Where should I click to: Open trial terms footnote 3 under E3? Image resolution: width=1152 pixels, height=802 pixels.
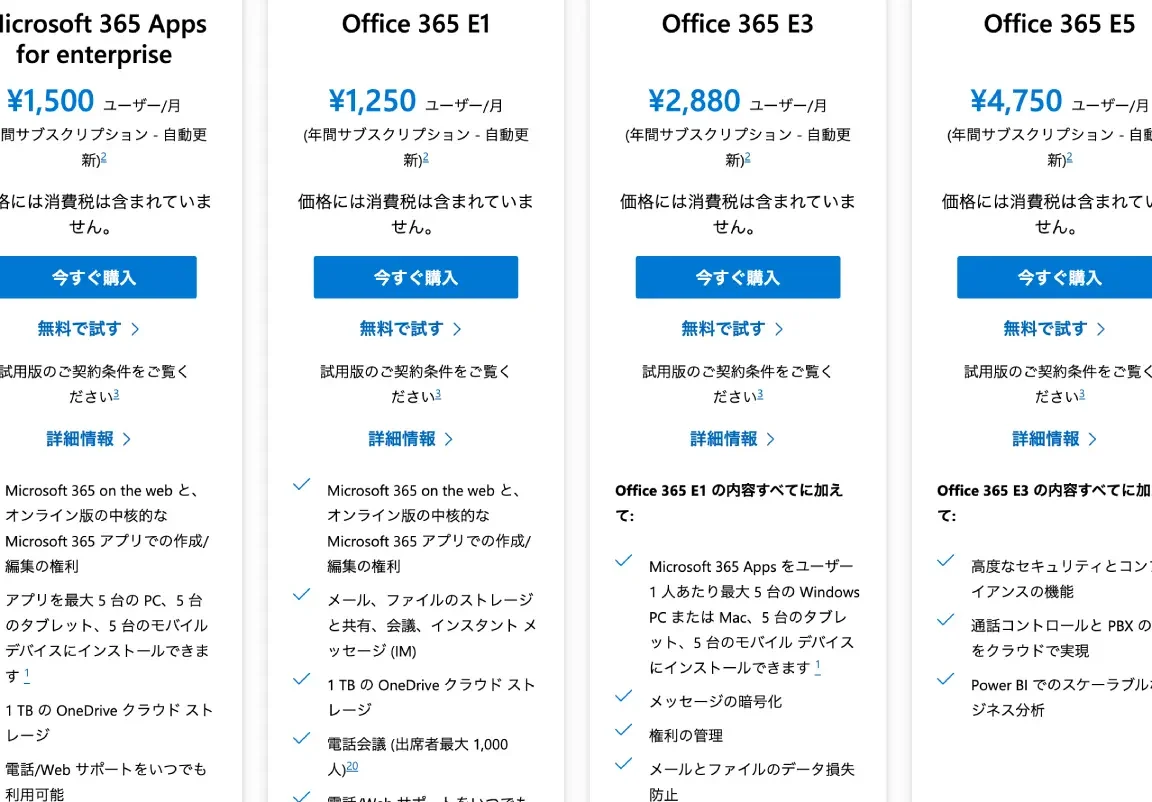click(760, 394)
